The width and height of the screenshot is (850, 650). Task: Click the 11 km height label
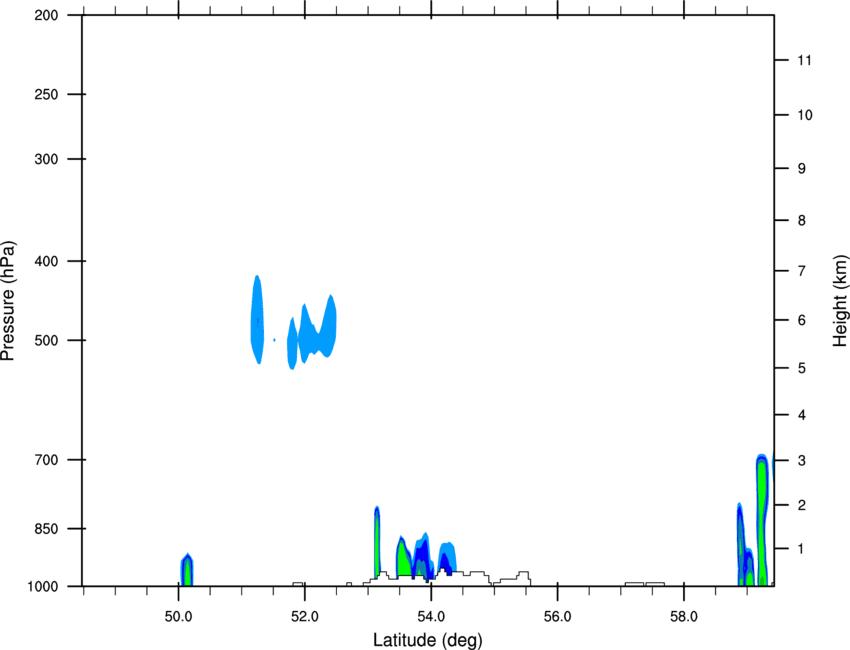click(804, 60)
